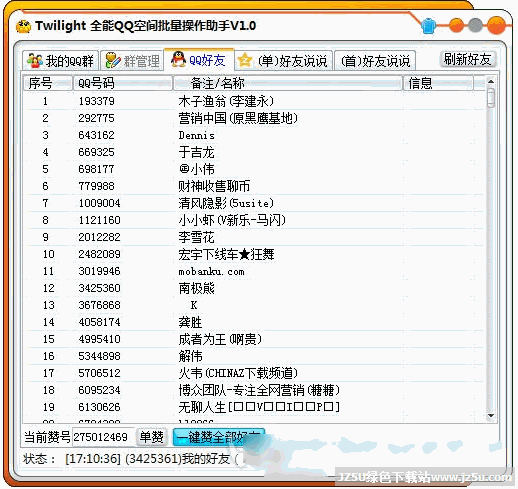Image resolution: width=518 pixels, height=489 pixels.
Task: Click QQ number 2482089
Action: [99, 254]
